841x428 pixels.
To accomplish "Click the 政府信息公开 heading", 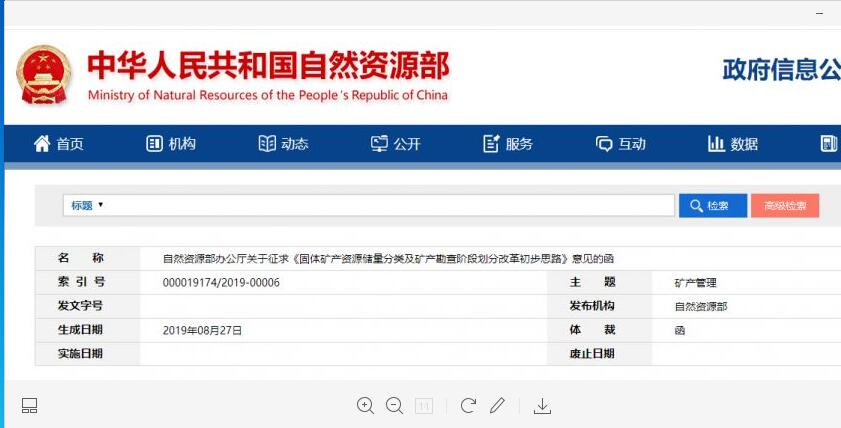I will tap(781, 70).
